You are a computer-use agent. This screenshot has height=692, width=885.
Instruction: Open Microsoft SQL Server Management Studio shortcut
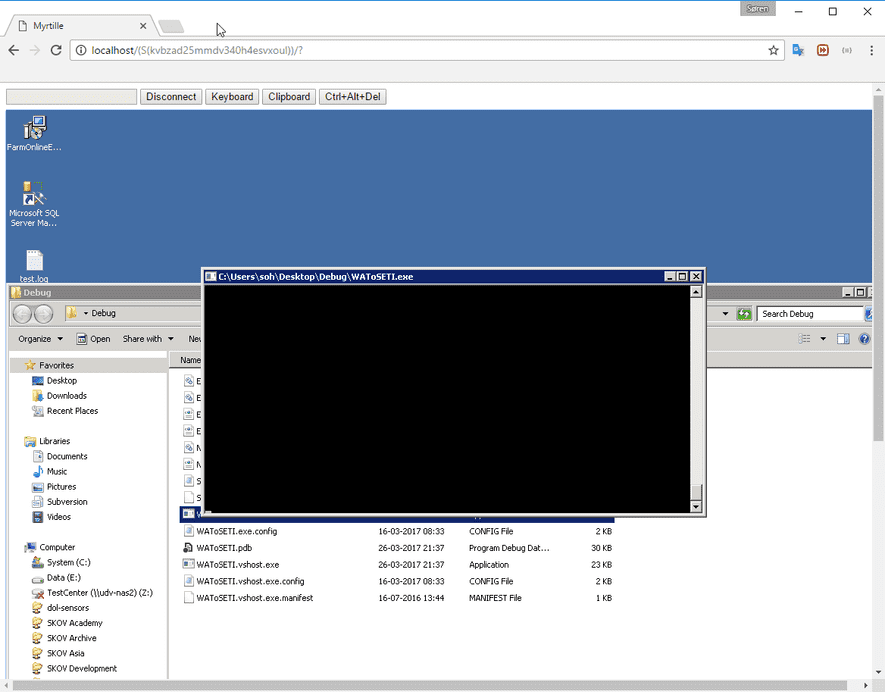[x=34, y=200]
